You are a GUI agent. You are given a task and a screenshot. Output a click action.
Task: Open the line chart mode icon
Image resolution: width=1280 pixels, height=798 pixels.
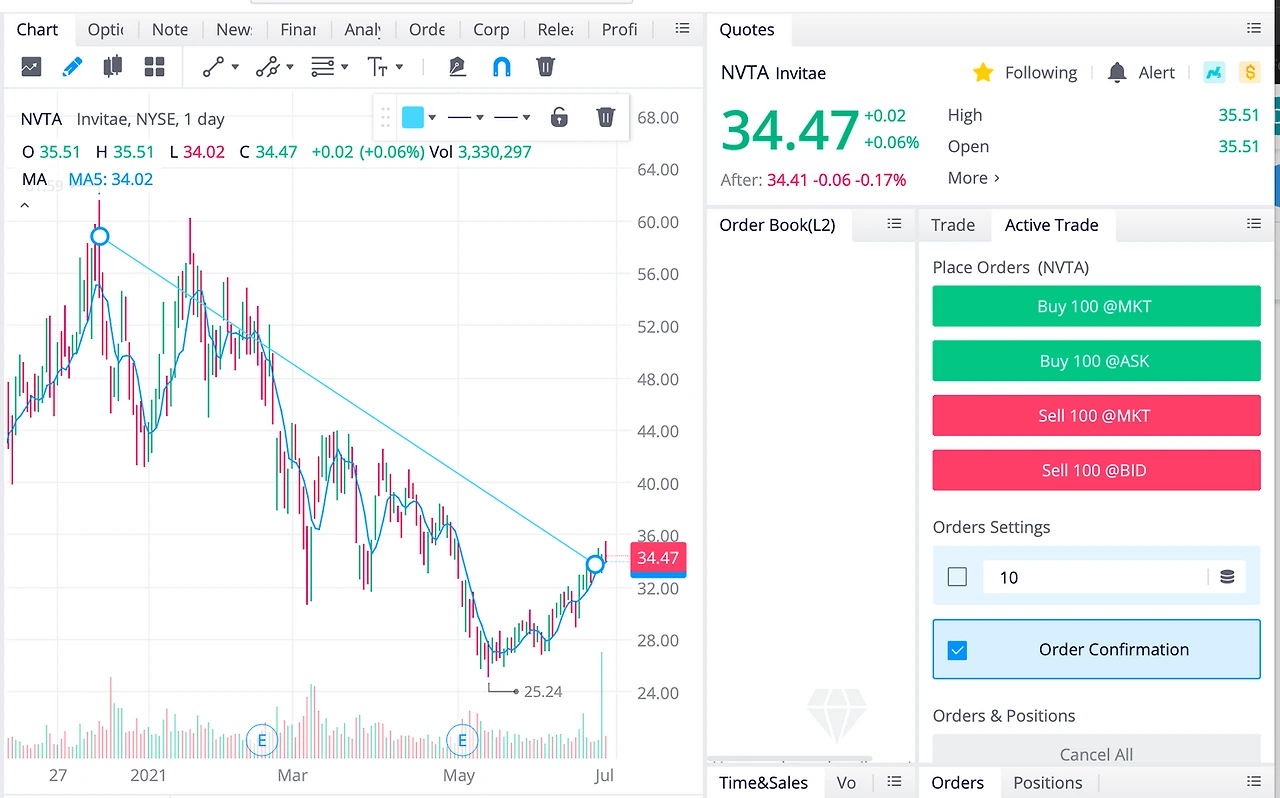pyautogui.click(x=31, y=67)
